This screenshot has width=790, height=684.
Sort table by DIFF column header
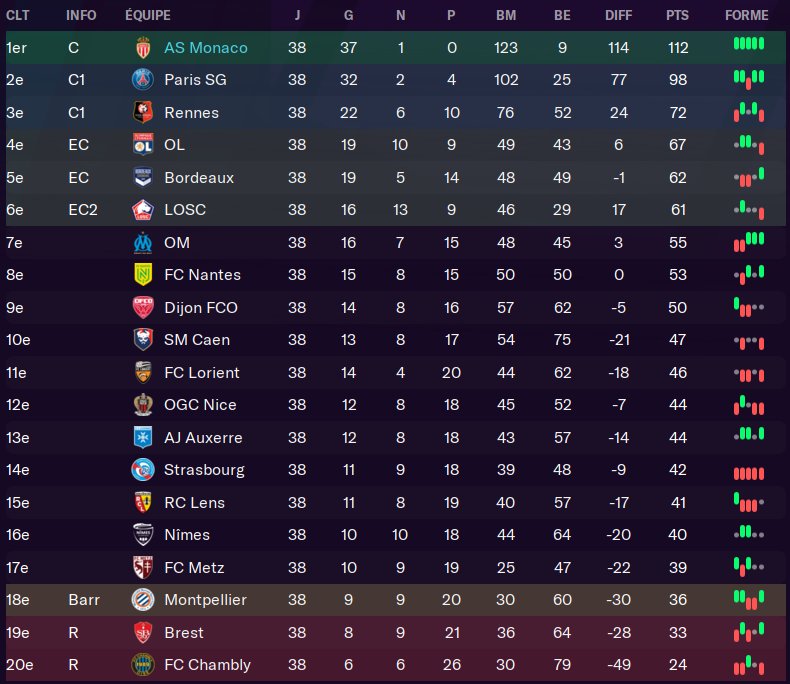619,16
